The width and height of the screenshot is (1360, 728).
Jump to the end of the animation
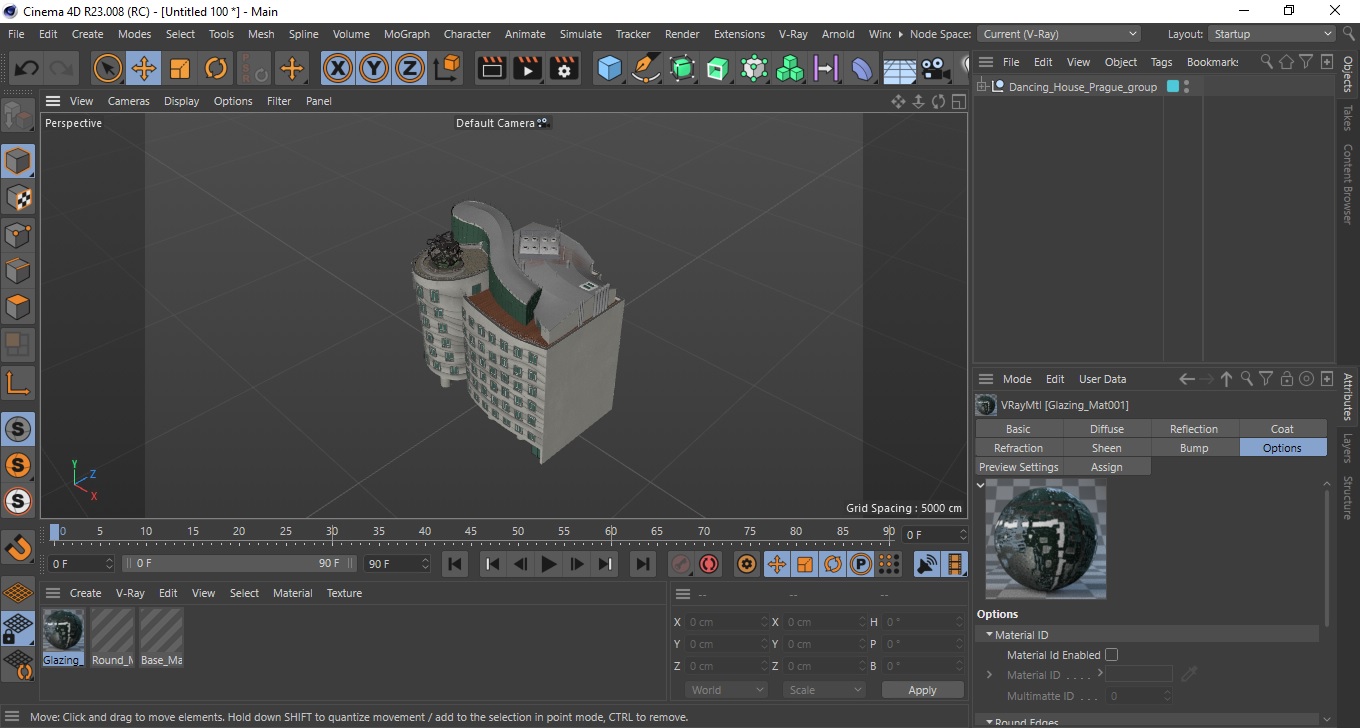643,564
